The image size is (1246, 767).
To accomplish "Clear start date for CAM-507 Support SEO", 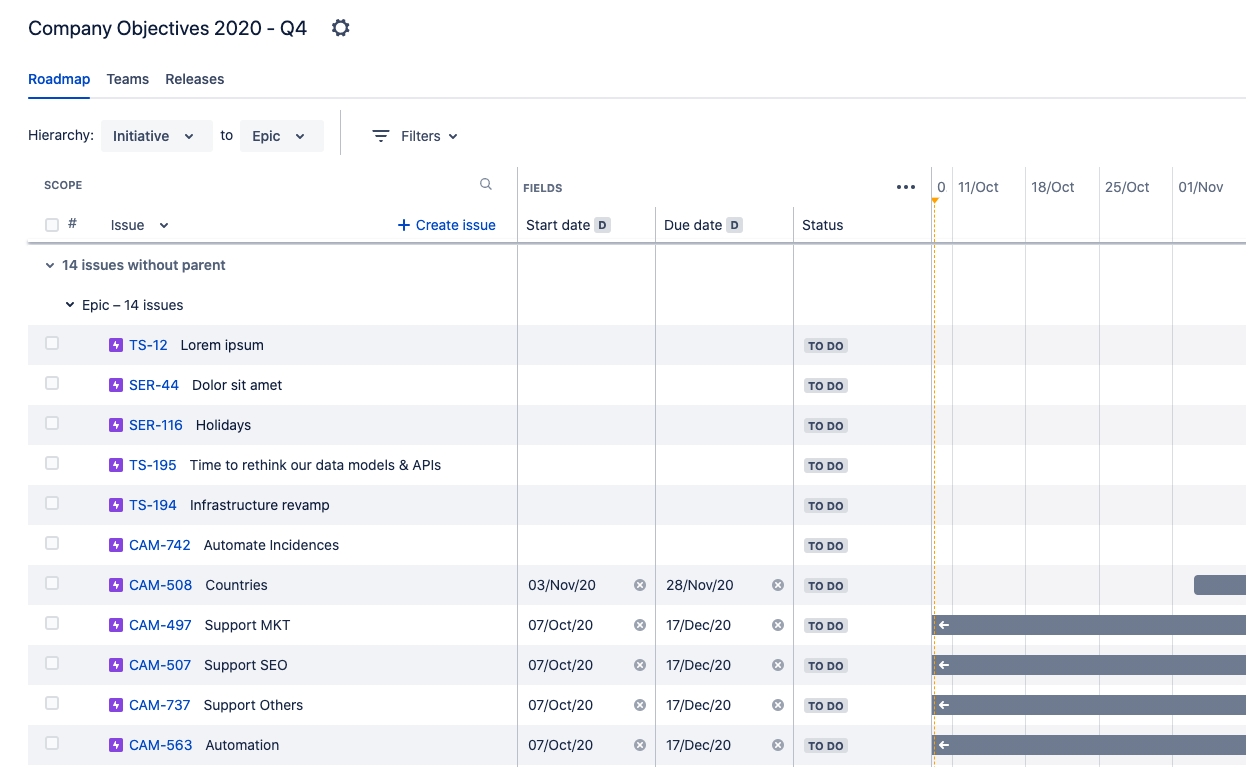I will tap(640, 665).
